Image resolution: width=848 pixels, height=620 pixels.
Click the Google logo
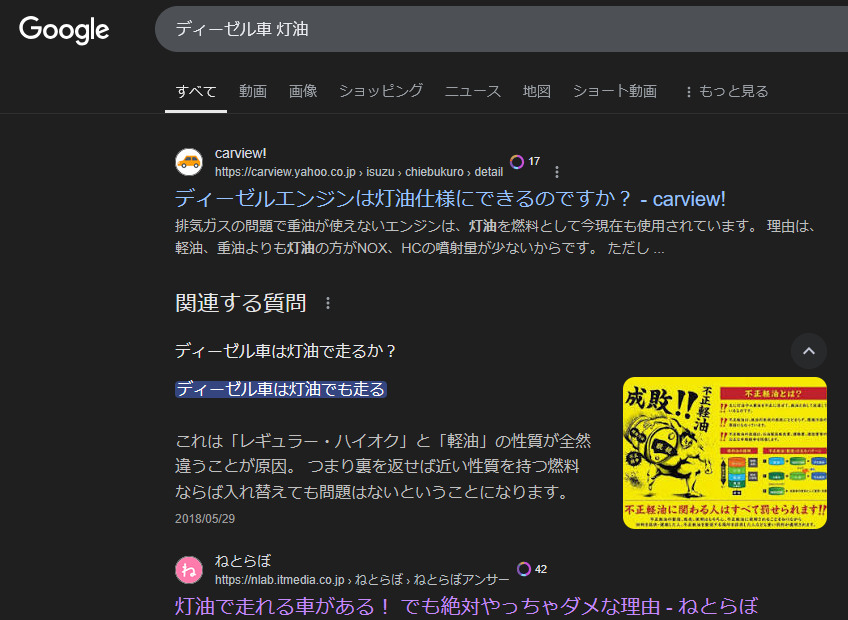pyautogui.click(x=64, y=30)
